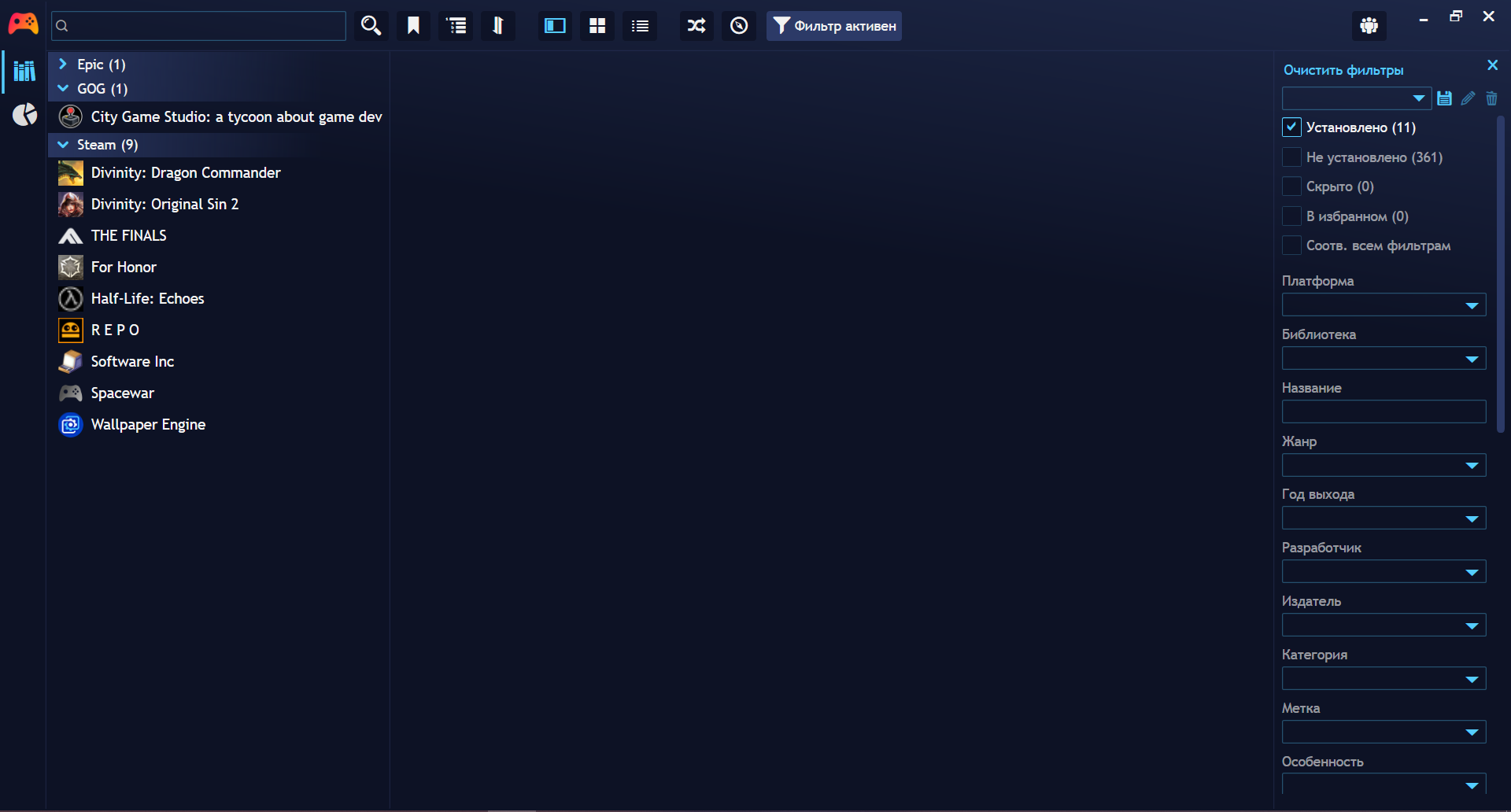Viewport: 1511px width, 812px height.
Task: Open grouping settings list icon
Action: [x=456, y=26]
